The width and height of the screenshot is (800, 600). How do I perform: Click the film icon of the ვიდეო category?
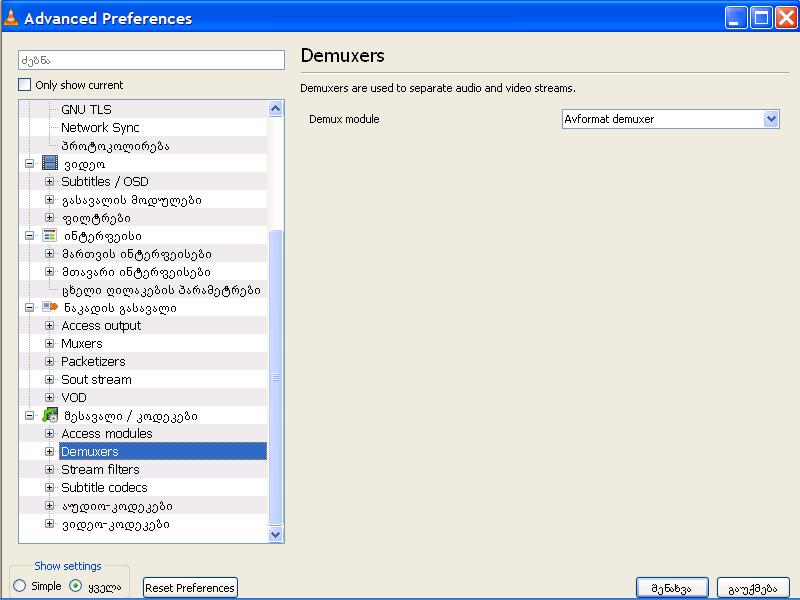tap(50, 163)
